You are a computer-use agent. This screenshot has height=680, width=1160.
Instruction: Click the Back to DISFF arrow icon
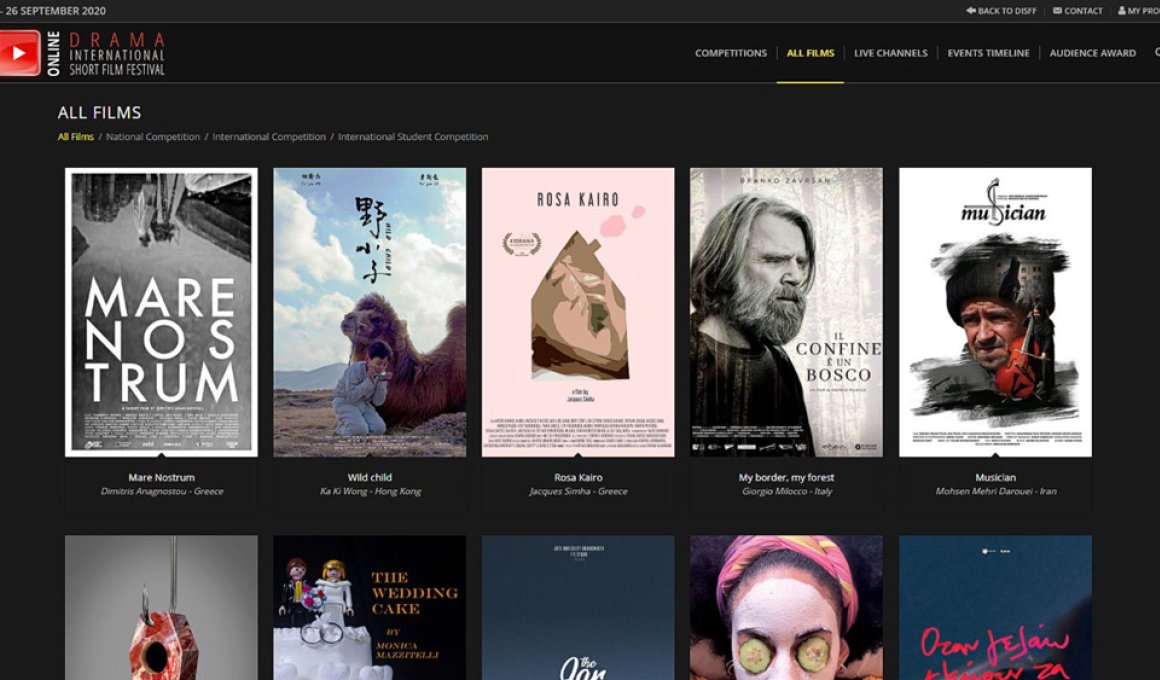[971, 11]
